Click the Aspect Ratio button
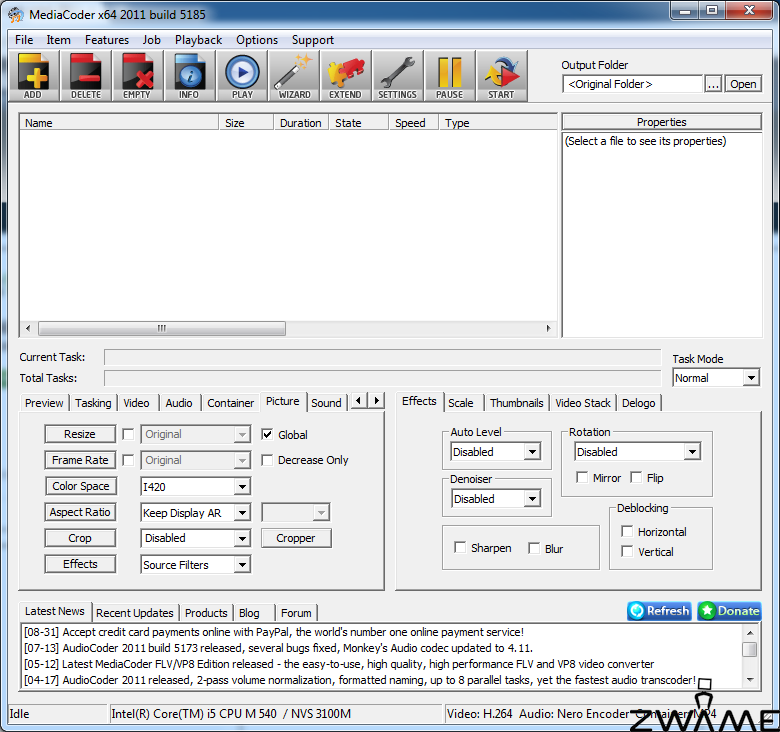Viewport: 780px width, 732px height. point(80,512)
